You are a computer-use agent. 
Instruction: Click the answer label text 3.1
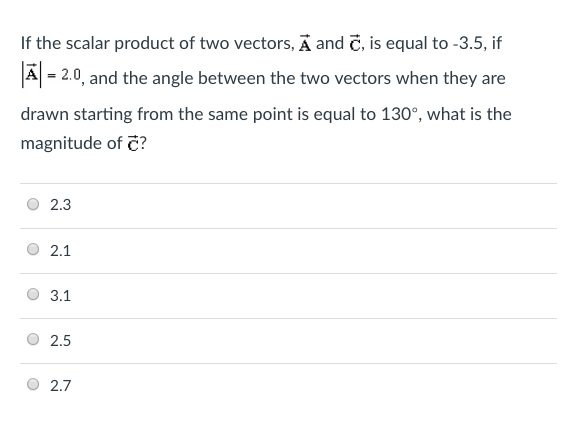61,295
